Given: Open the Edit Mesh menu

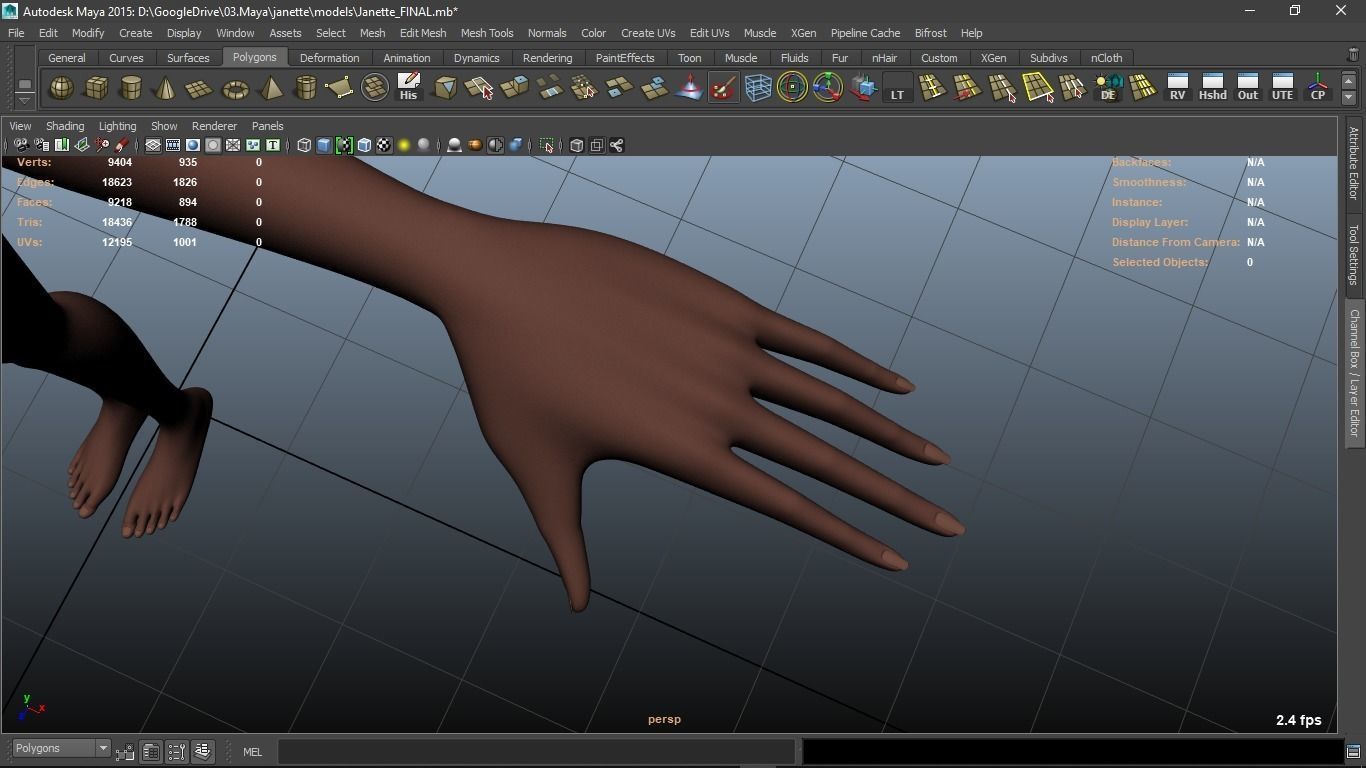Looking at the screenshot, I should click(423, 33).
